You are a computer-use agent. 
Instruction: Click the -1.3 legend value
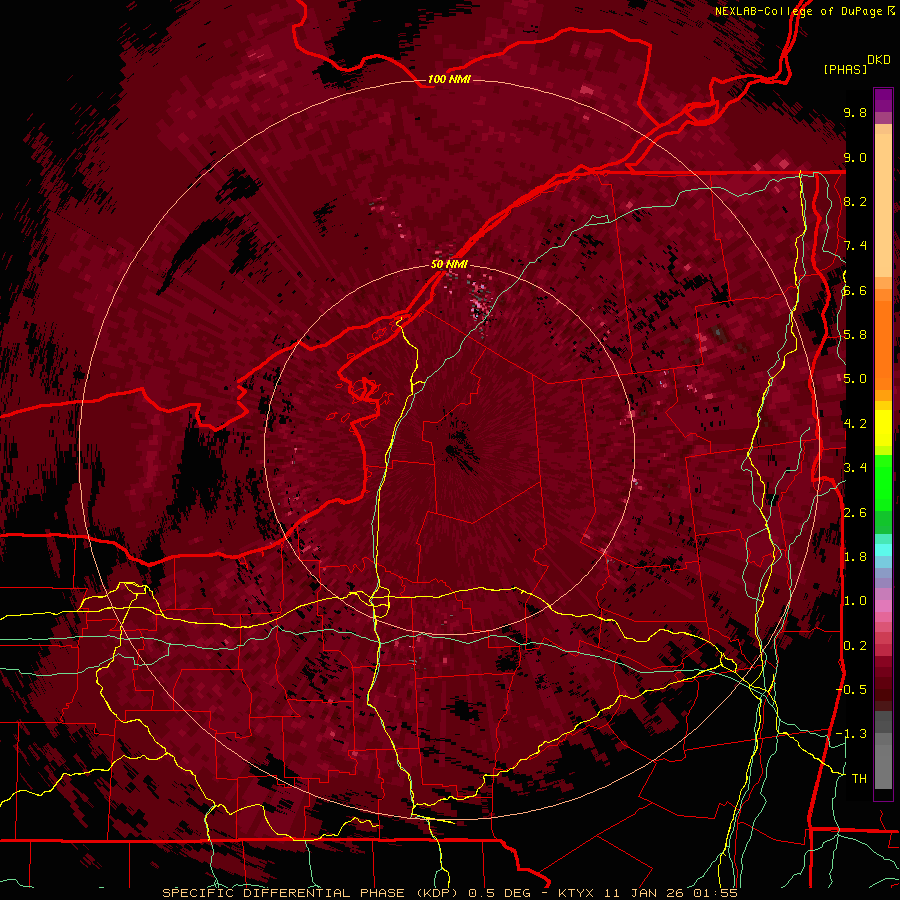coord(852,734)
